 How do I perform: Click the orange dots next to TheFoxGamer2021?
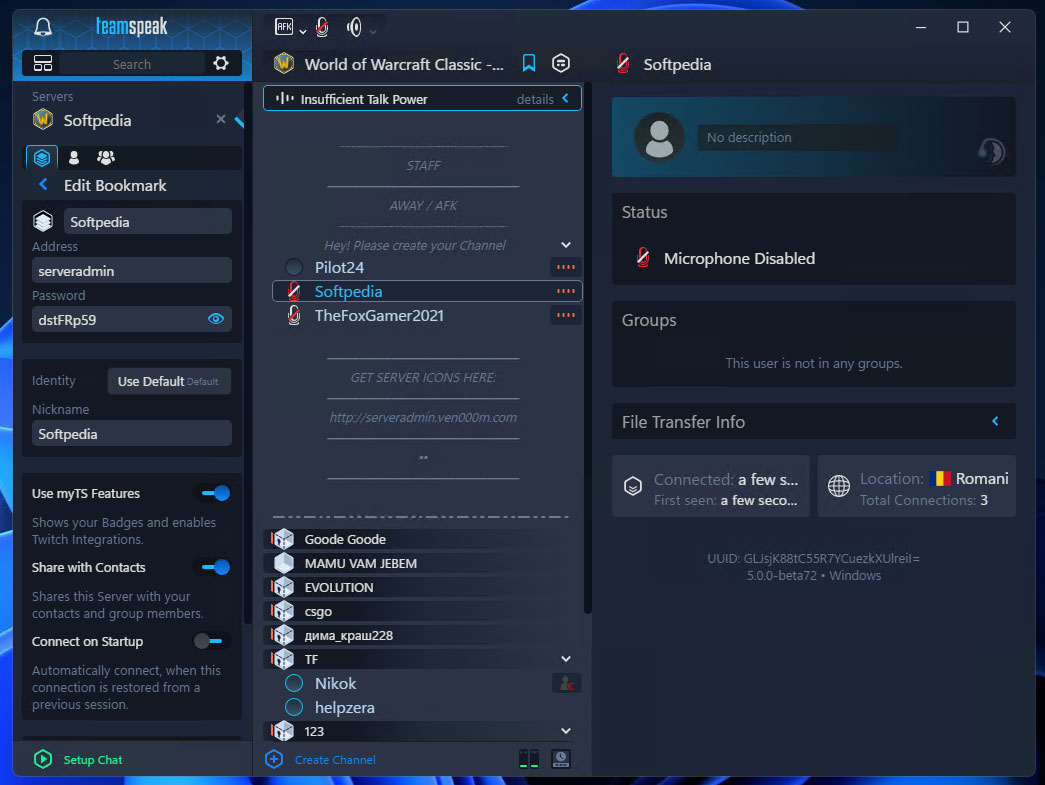point(566,315)
